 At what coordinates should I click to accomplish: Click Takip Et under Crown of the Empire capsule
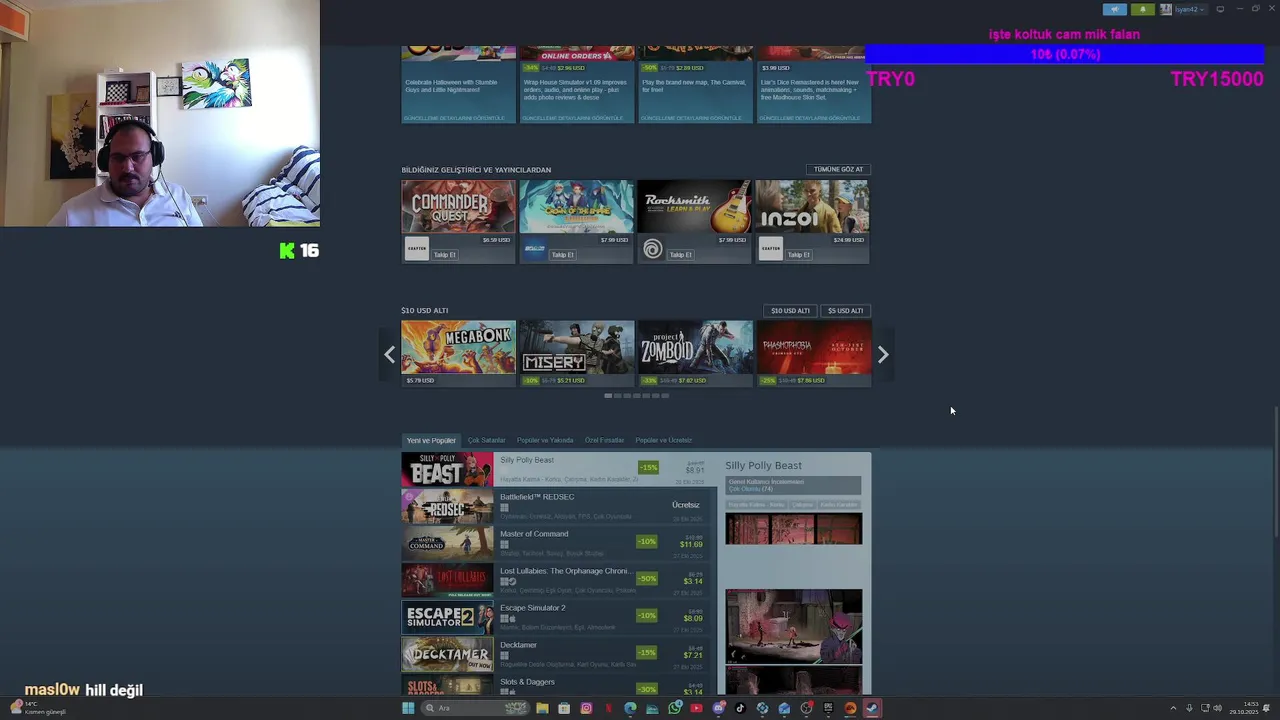pos(563,254)
